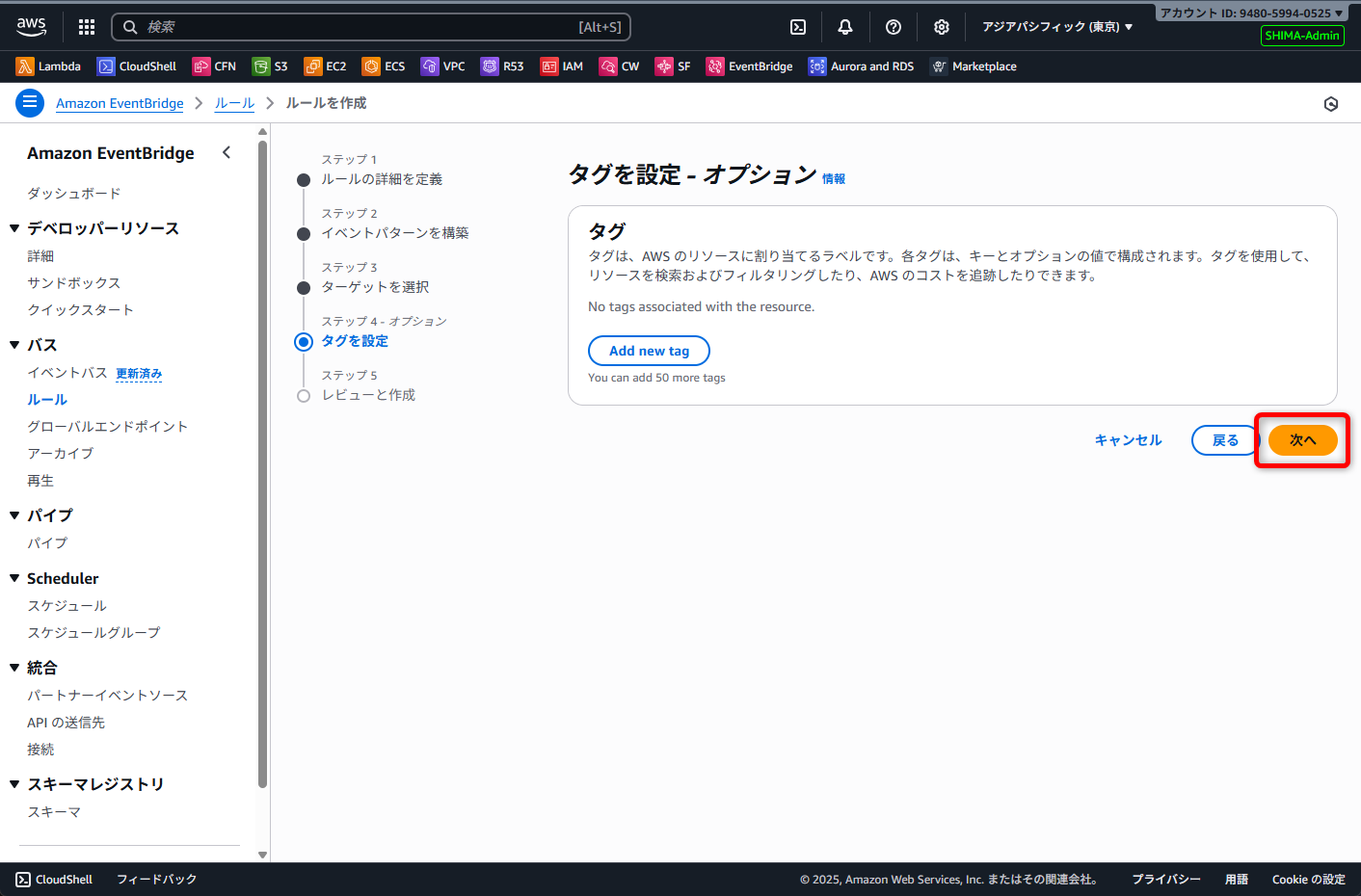Toggle the hamburger side navigation button
The width and height of the screenshot is (1361, 896).
(x=30, y=102)
